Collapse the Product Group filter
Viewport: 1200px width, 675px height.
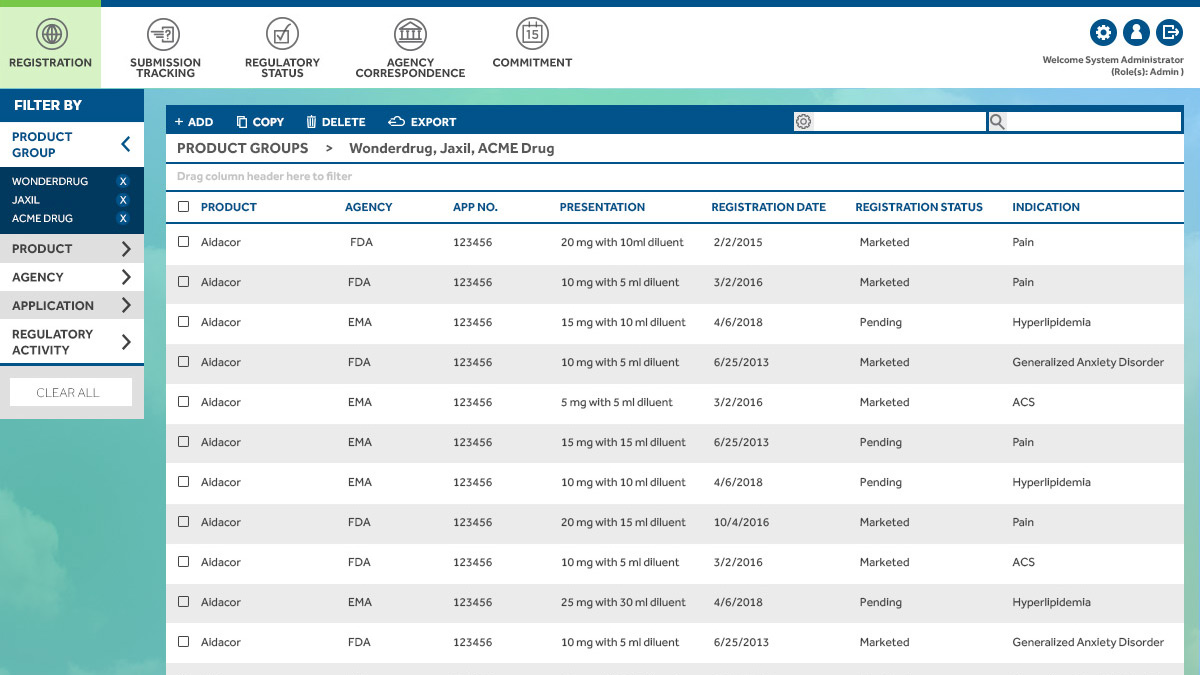(x=125, y=145)
